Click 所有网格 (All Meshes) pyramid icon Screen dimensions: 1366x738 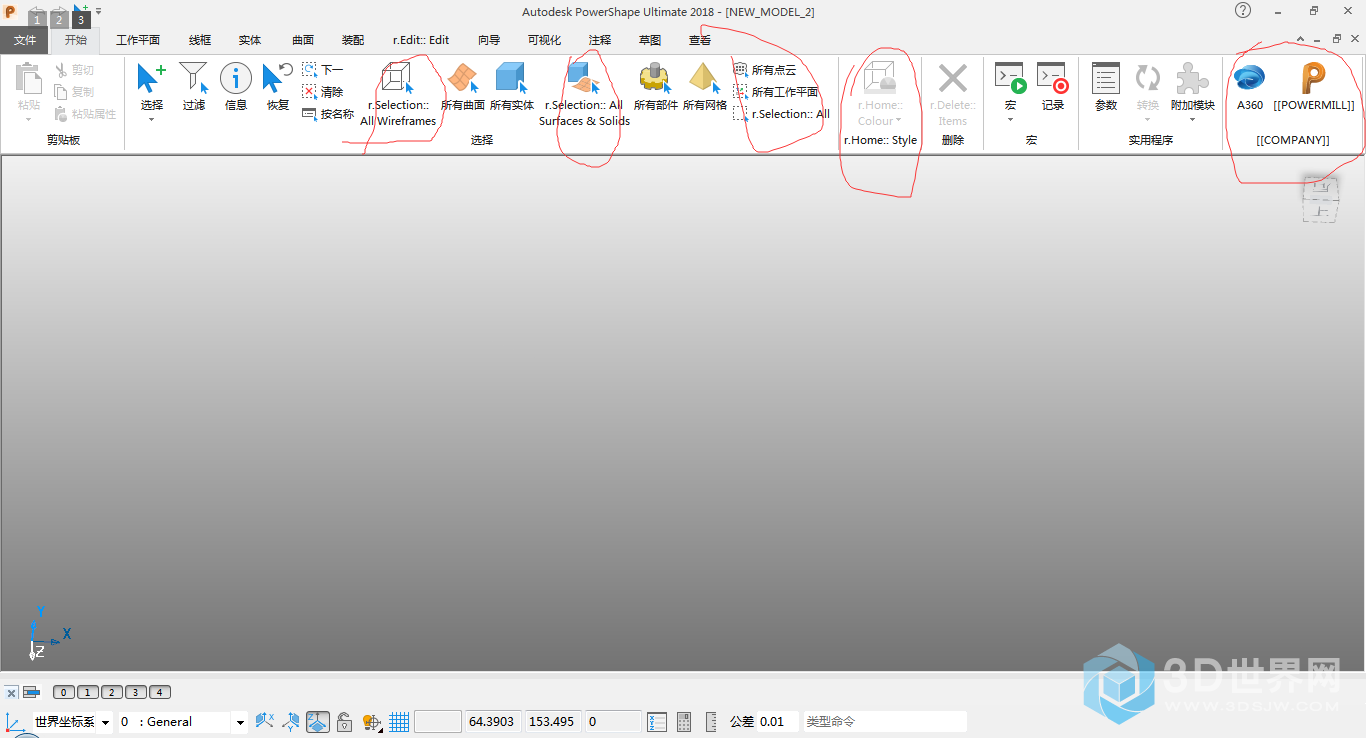[x=705, y=78]
